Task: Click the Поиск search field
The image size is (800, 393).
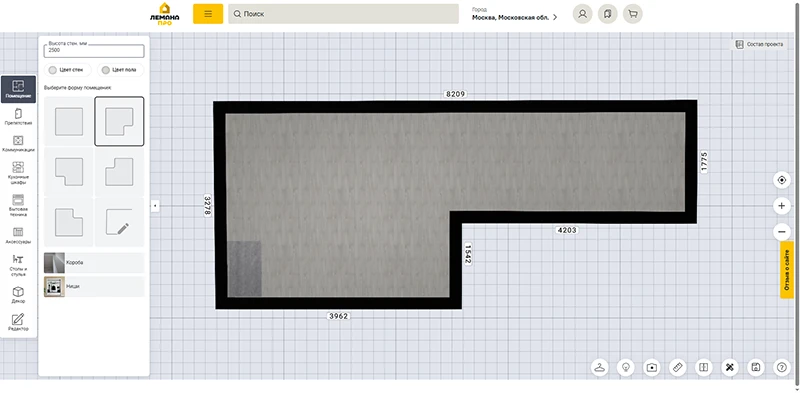Action: pyautogui.click(x=343, y=14)
